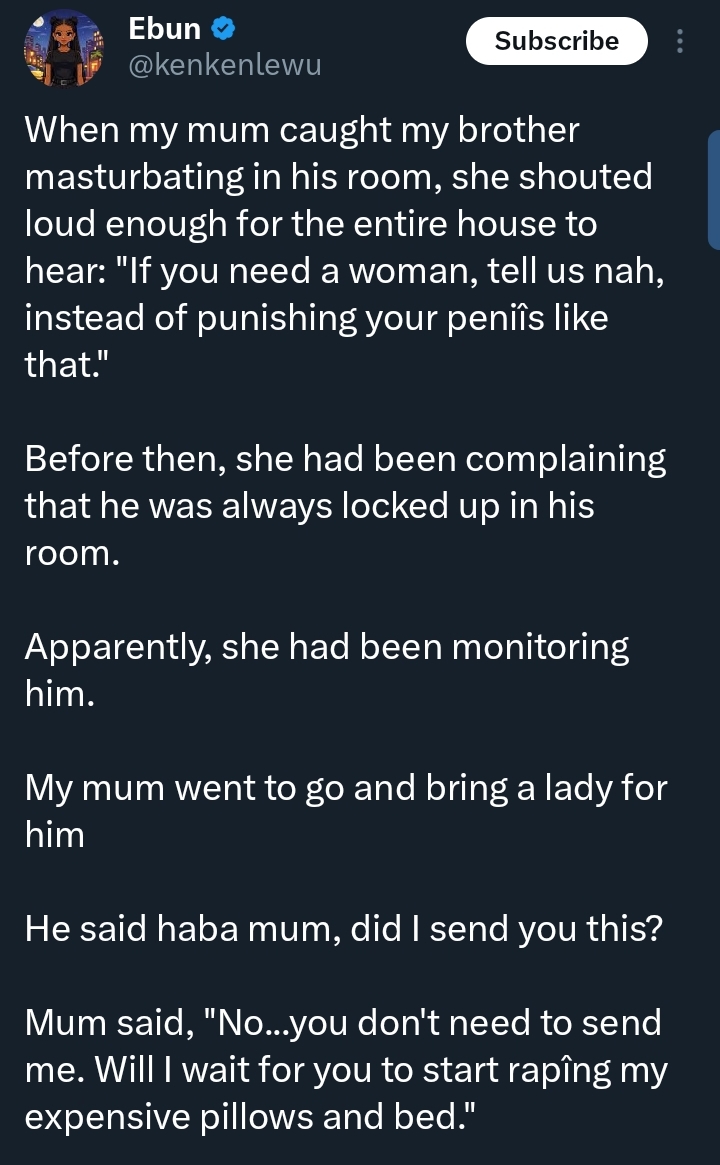
Task: Click the line "that he was always locked up in his"
Action: click(x=309, y=506)
